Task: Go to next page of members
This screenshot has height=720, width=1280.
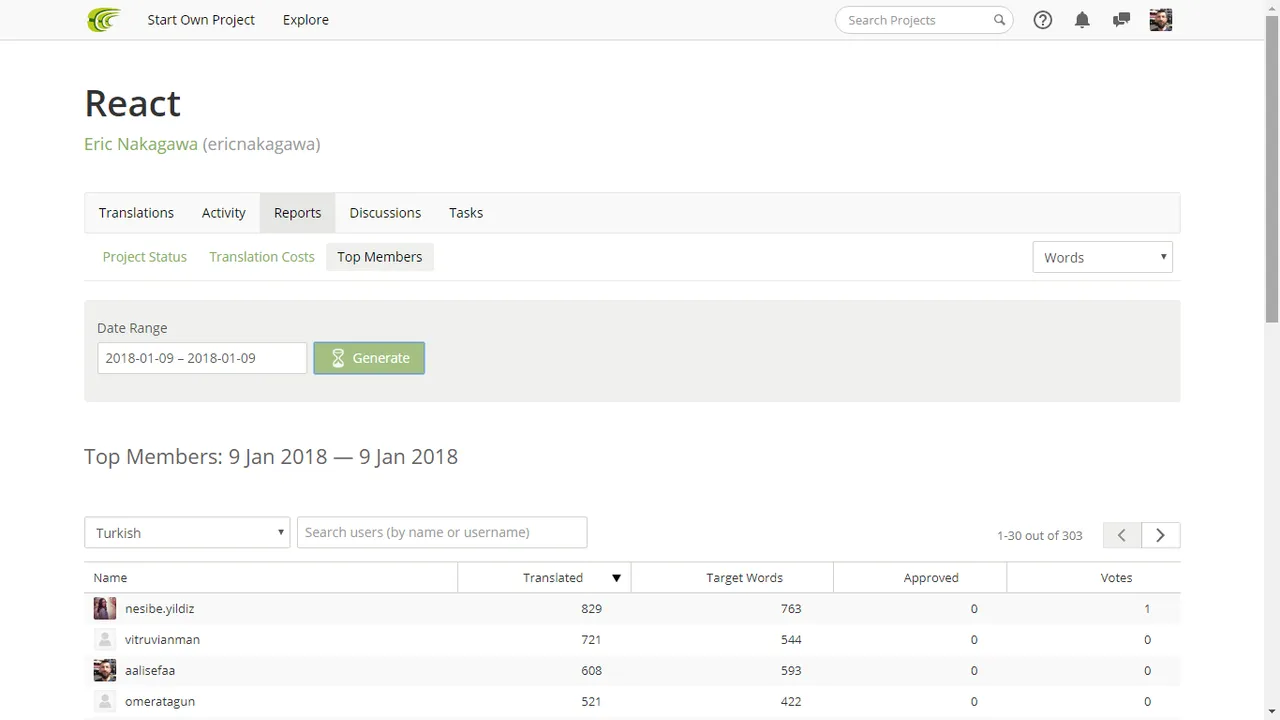Action: (1161, 535)
